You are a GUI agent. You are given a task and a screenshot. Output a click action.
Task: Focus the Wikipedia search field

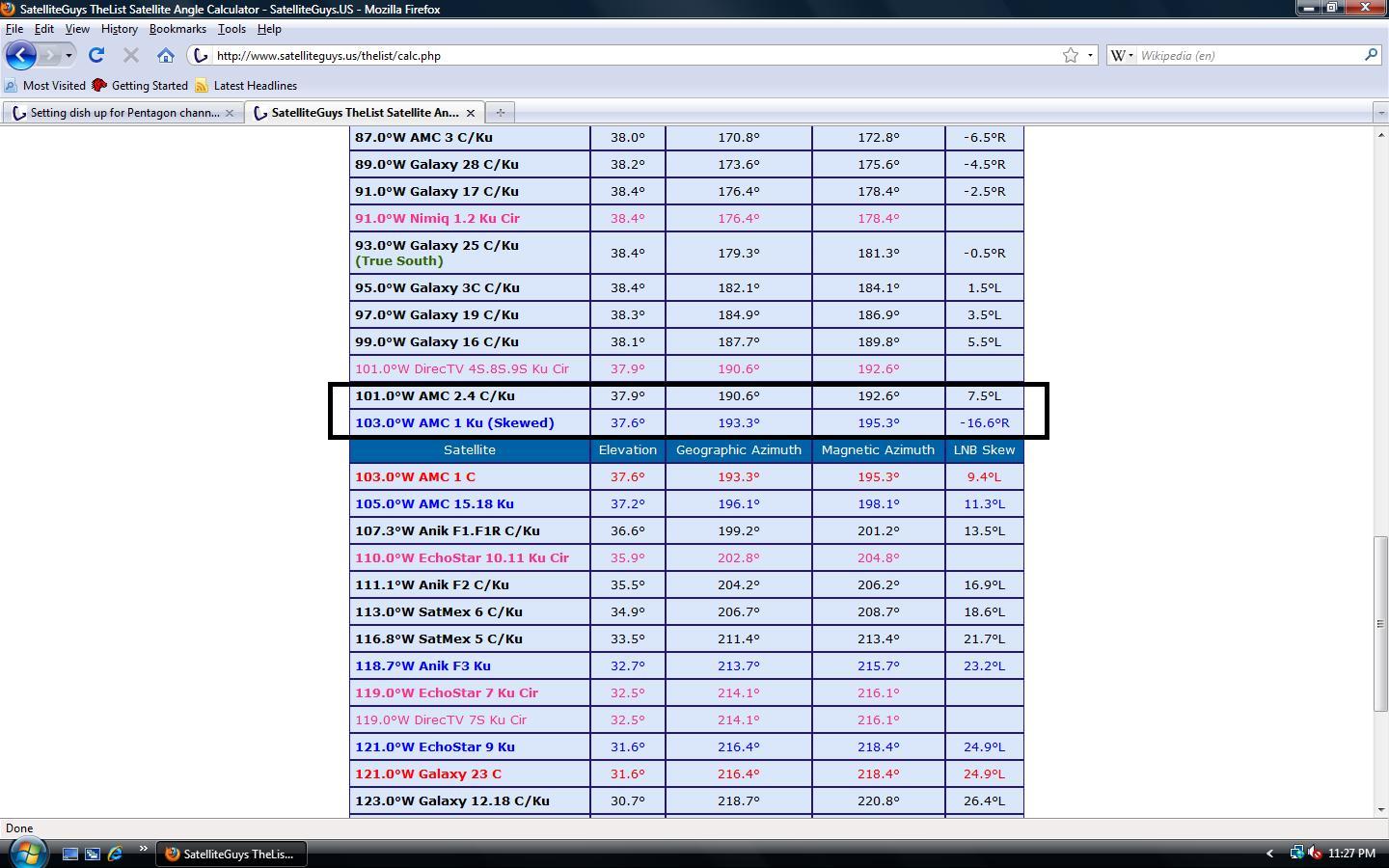[1249, 55]
